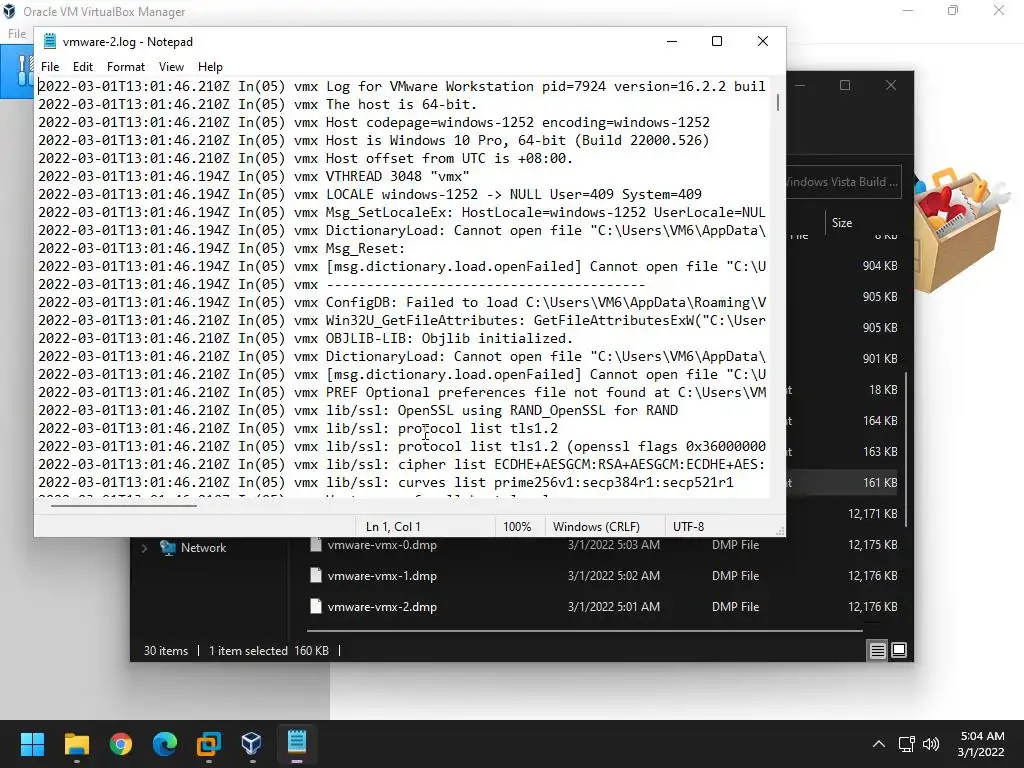This screenshot has width=1024, height=768.
Task: Restore down the VirtualBox Manager window
Action: pyautogui.click(x=953, y=11)
